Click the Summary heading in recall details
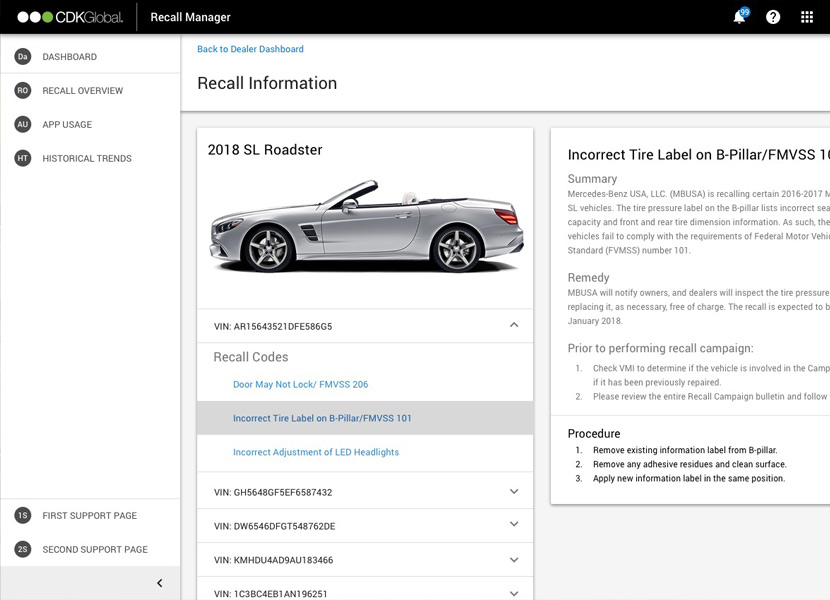 click(592, 178)
